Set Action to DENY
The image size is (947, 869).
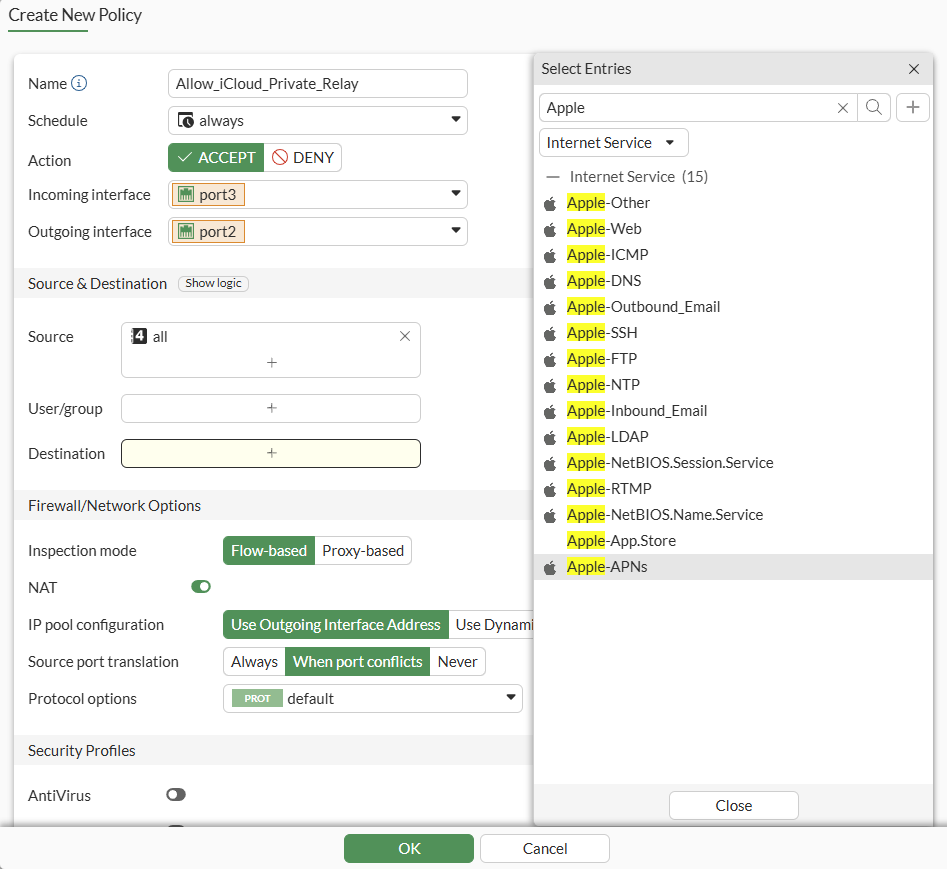pyautogui.click(x=303, y=158)
